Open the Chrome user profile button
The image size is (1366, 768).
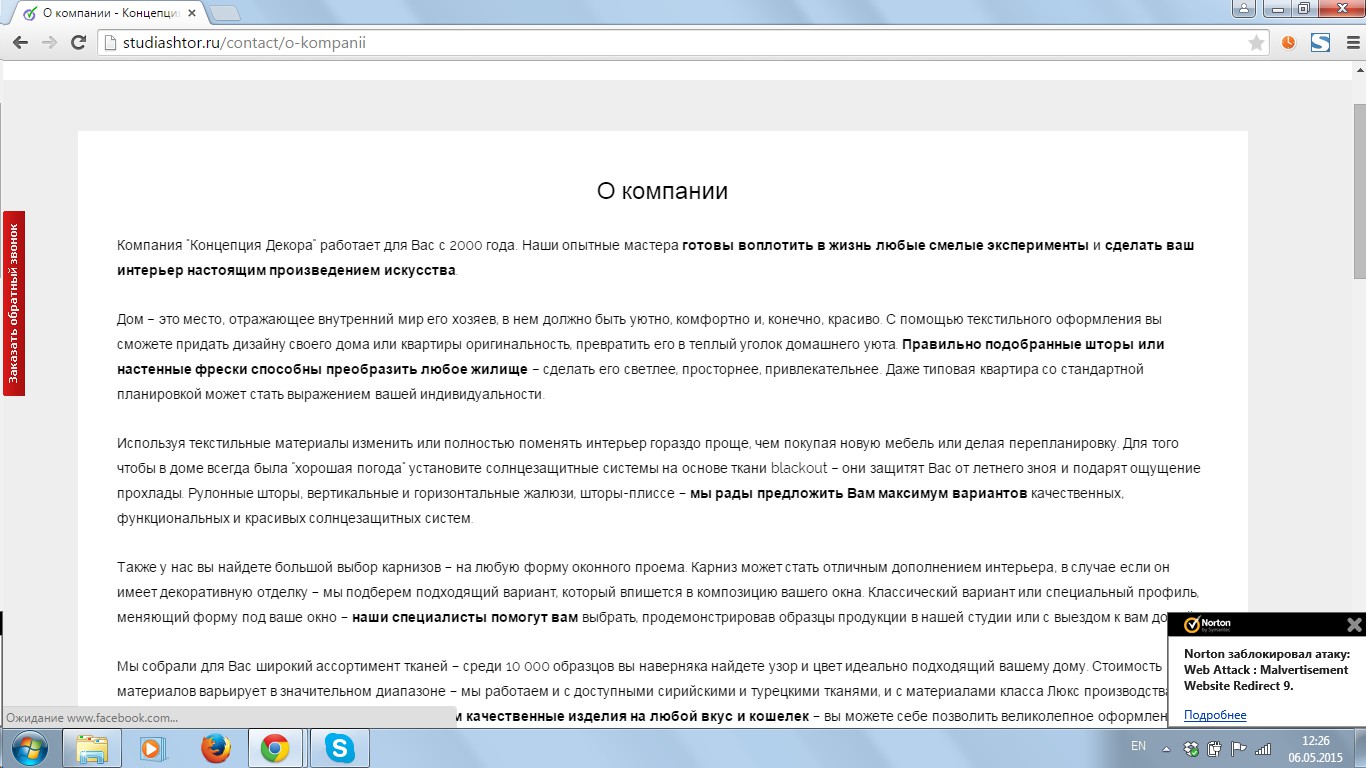[x=1243, y=8]
